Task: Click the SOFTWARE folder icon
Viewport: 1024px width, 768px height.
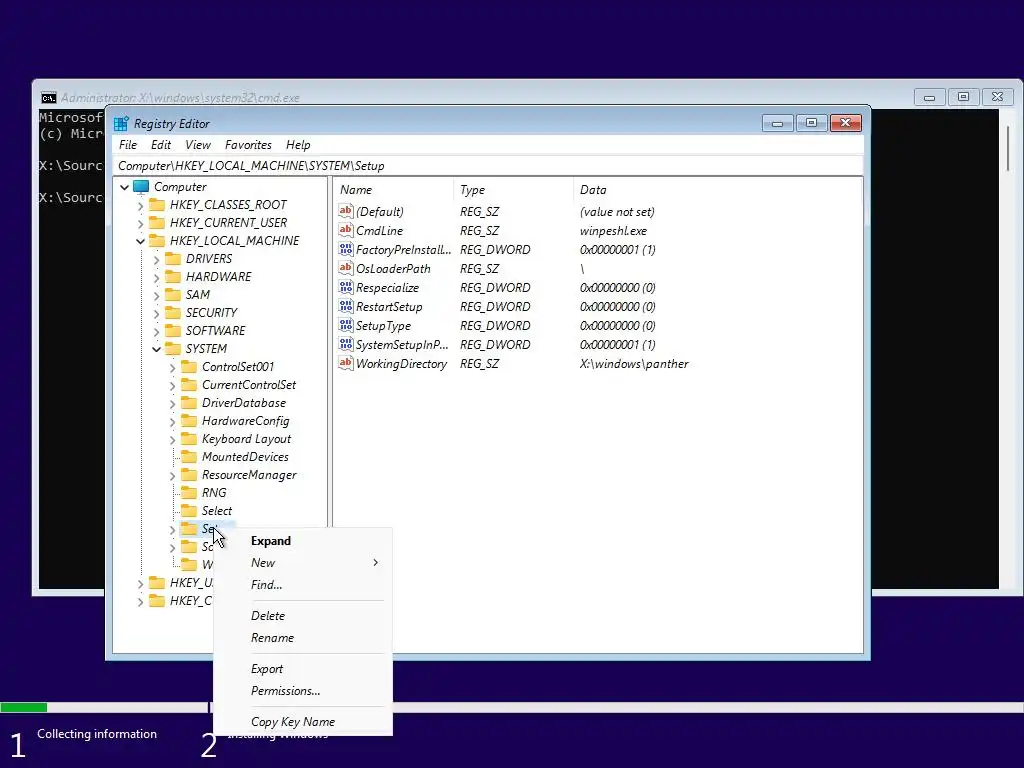Action: (173, 331)
